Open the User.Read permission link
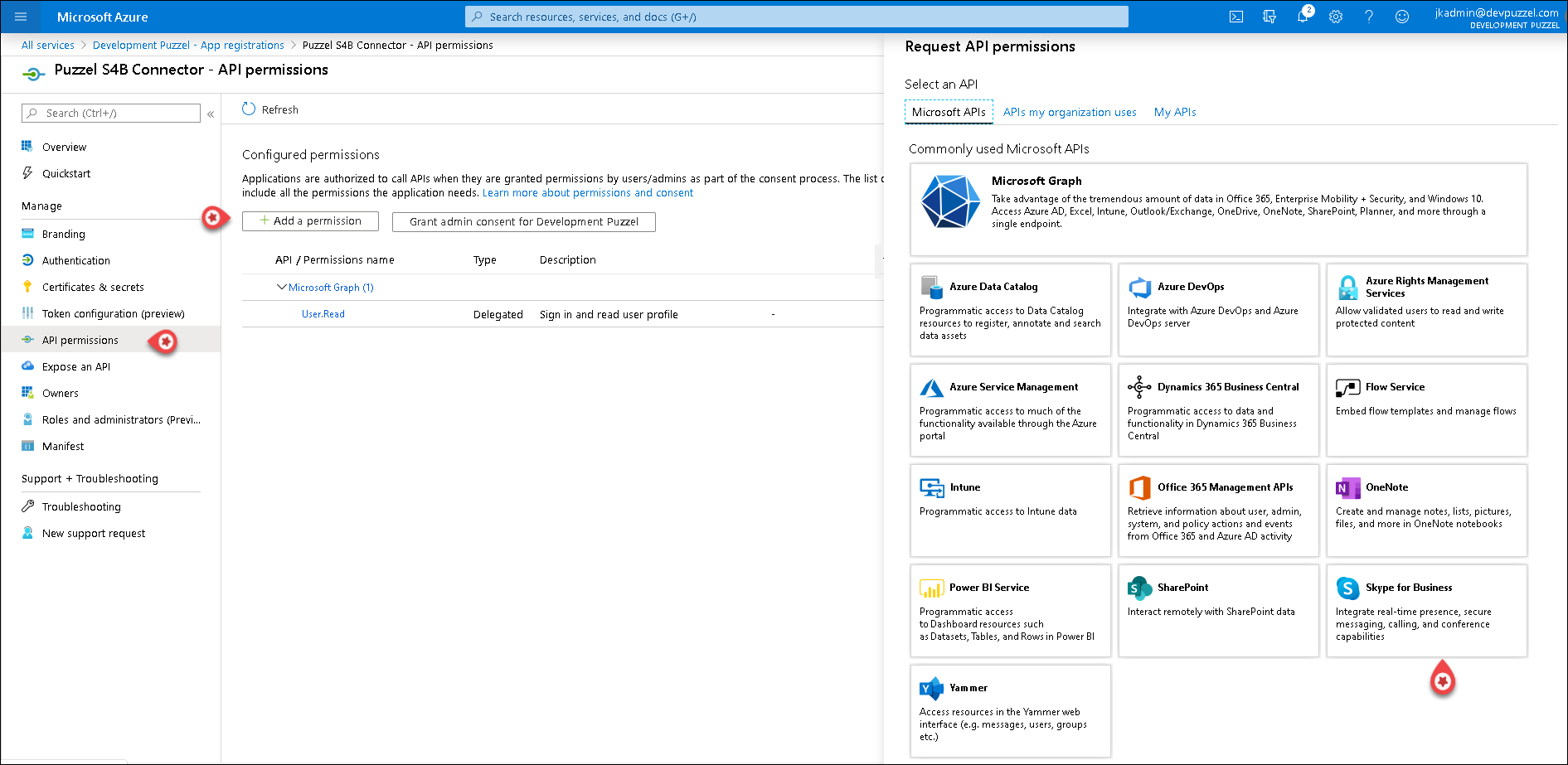Viewport: 1568px width, 765px height. 323,315
